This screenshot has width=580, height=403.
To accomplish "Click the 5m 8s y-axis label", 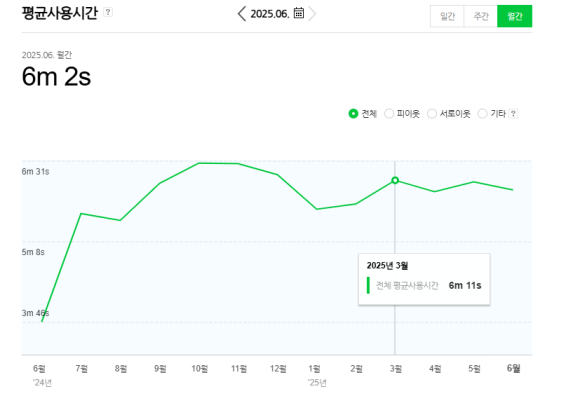I will (33, 252).
